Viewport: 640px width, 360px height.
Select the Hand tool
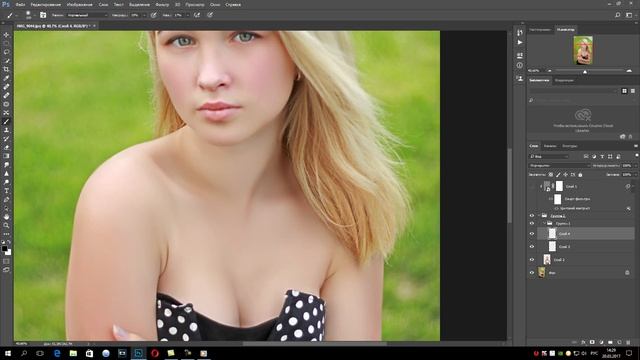pyautogui.click(x=6, y=217)
